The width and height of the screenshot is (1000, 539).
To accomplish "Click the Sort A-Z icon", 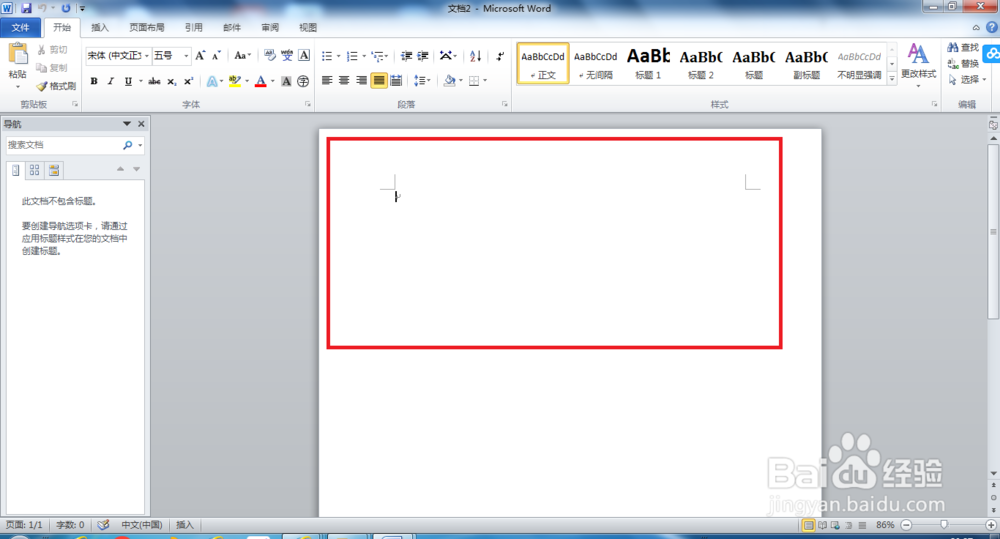I will click(x=475, y=56).
